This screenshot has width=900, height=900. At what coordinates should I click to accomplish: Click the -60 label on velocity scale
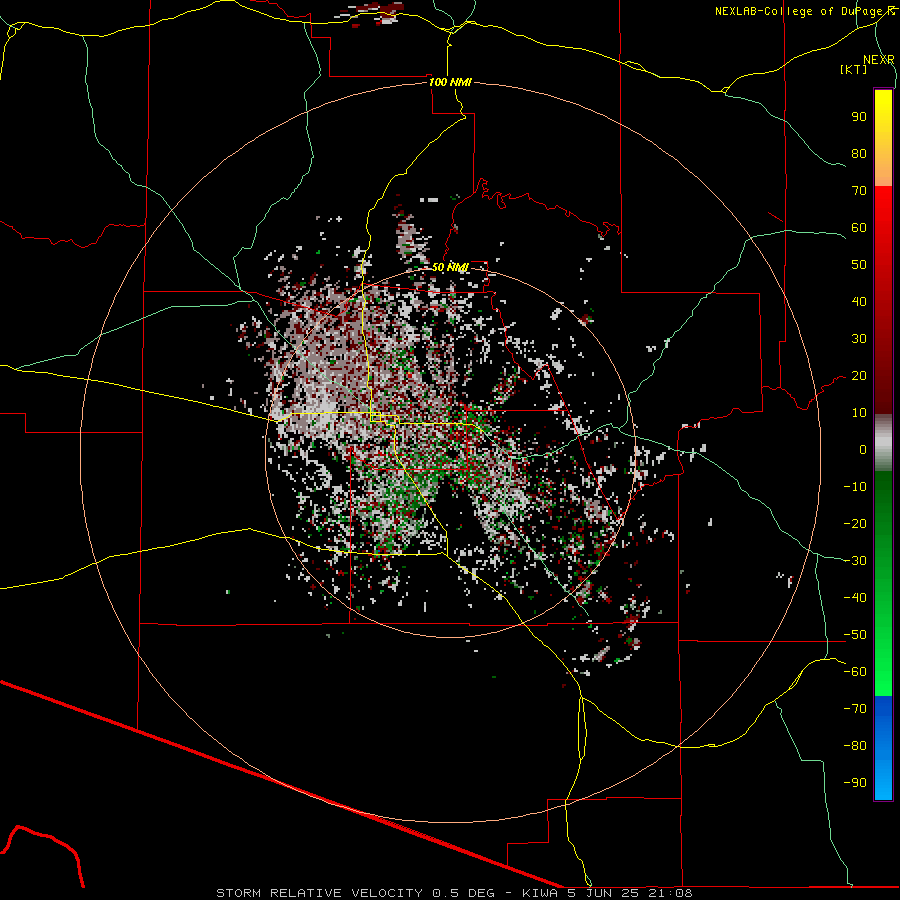click(855, 672)
